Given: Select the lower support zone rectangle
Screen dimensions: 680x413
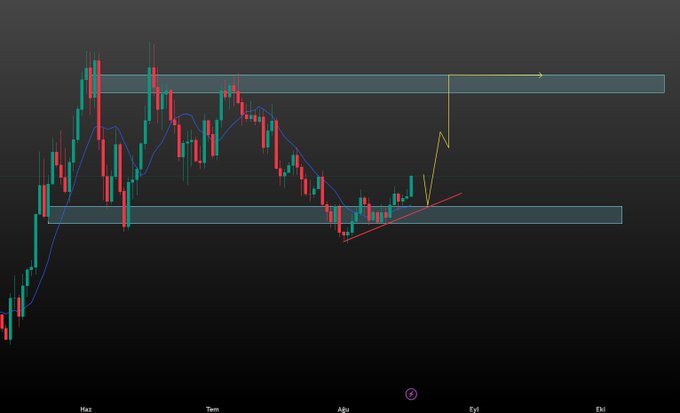Looking at the screenshot, I should pyautogui.click(x=335, y=215).
